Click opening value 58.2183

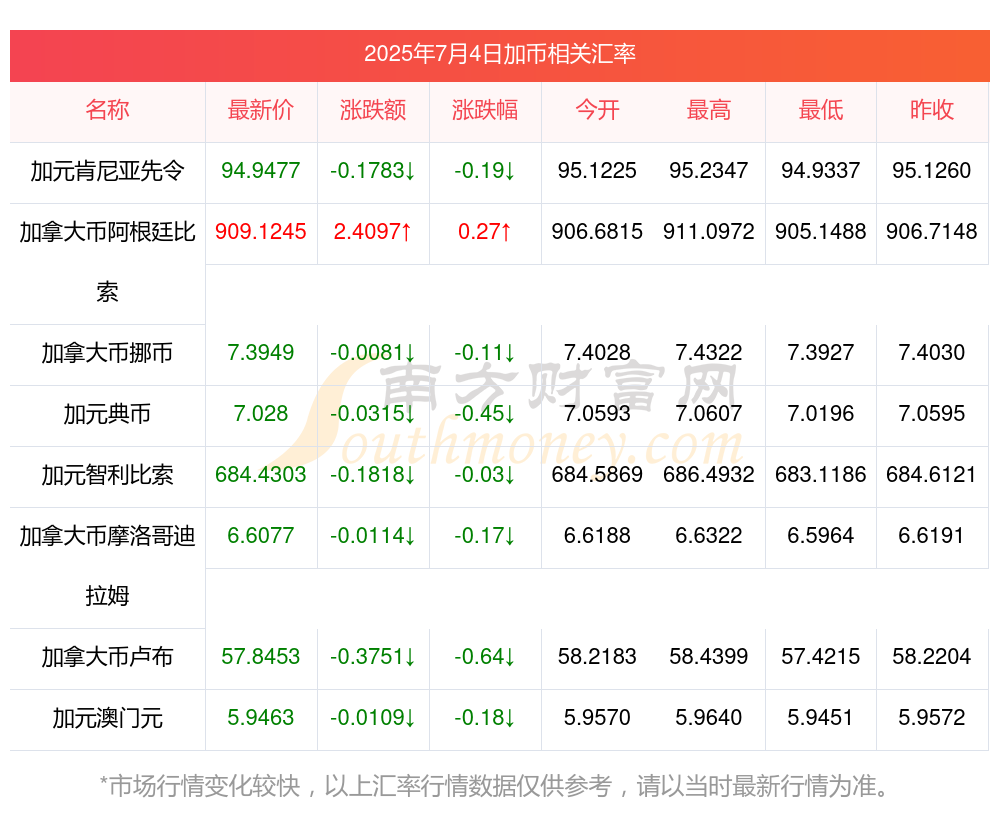pyautogui.click(x=597, y=656)
